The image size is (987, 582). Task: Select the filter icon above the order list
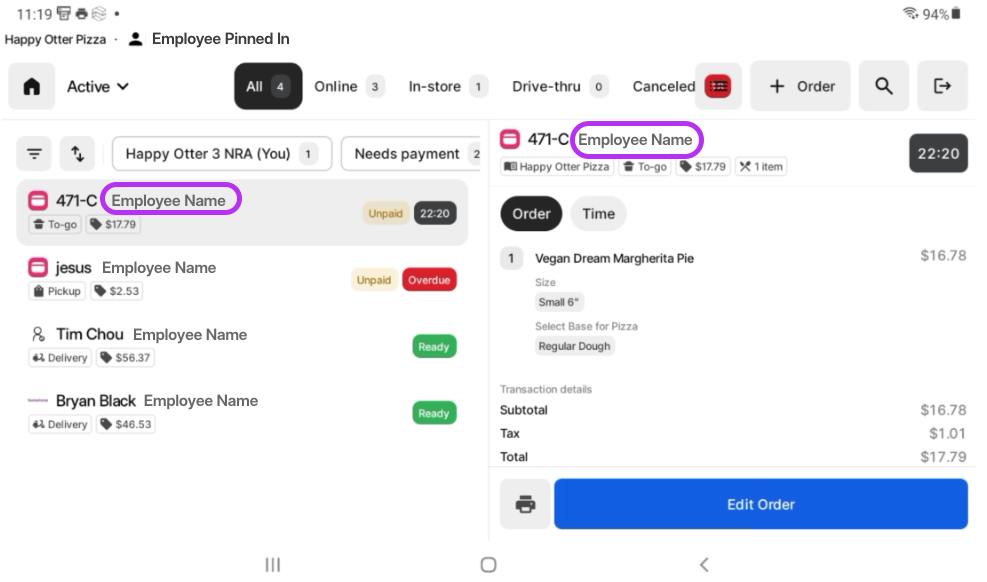(x=34, y=153)
